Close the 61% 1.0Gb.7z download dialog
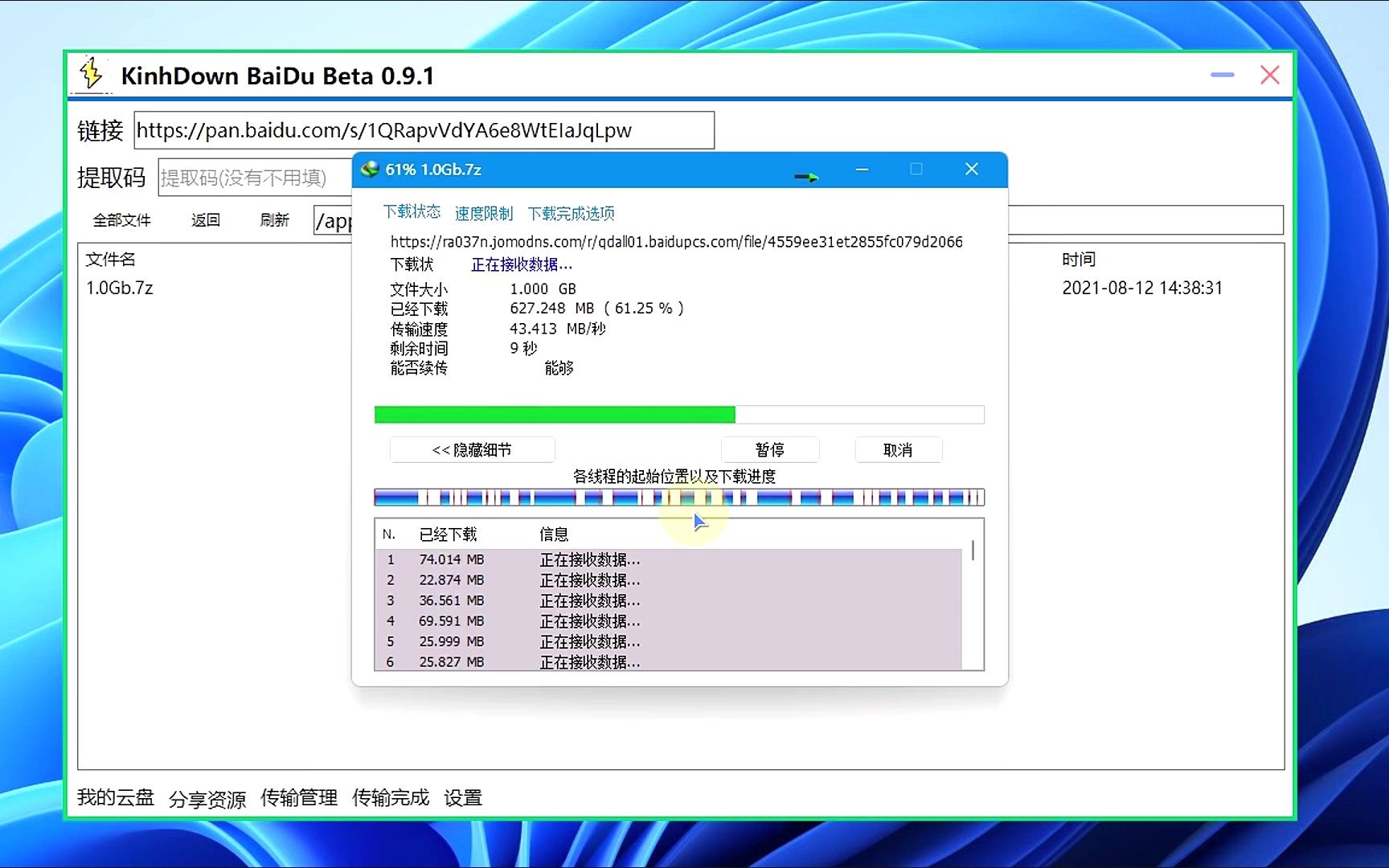This screenshot has width=1389, height=868. tap(972, 169)
